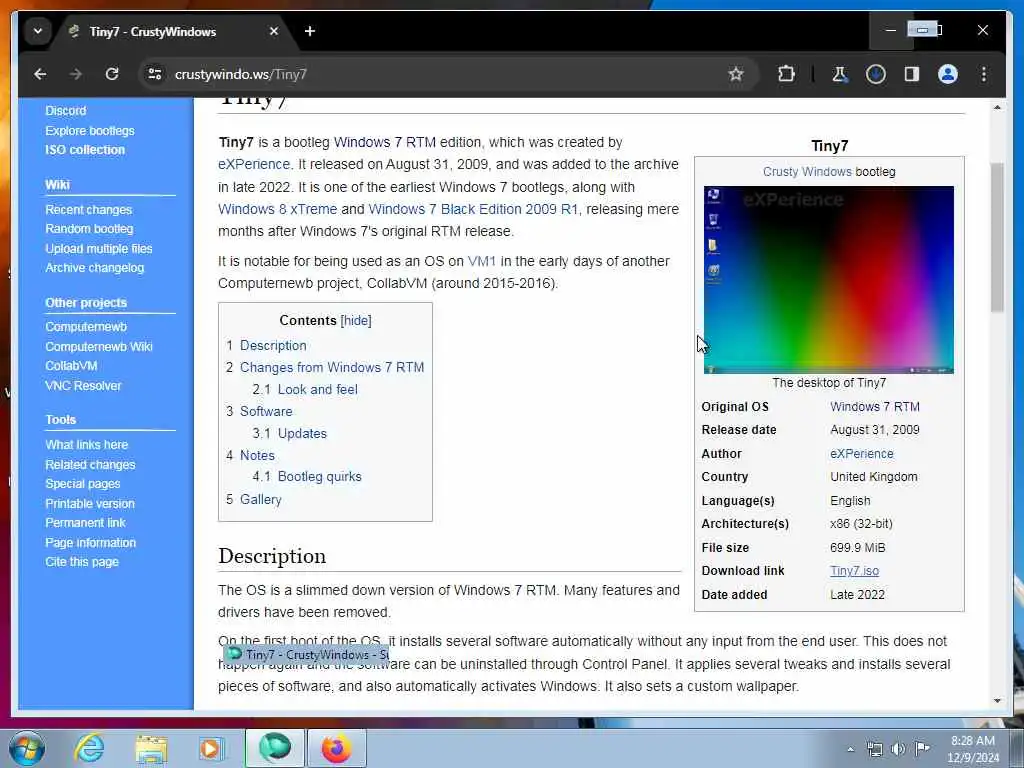Open Printable version tool

pyautogui.click(x=89, y=504)
